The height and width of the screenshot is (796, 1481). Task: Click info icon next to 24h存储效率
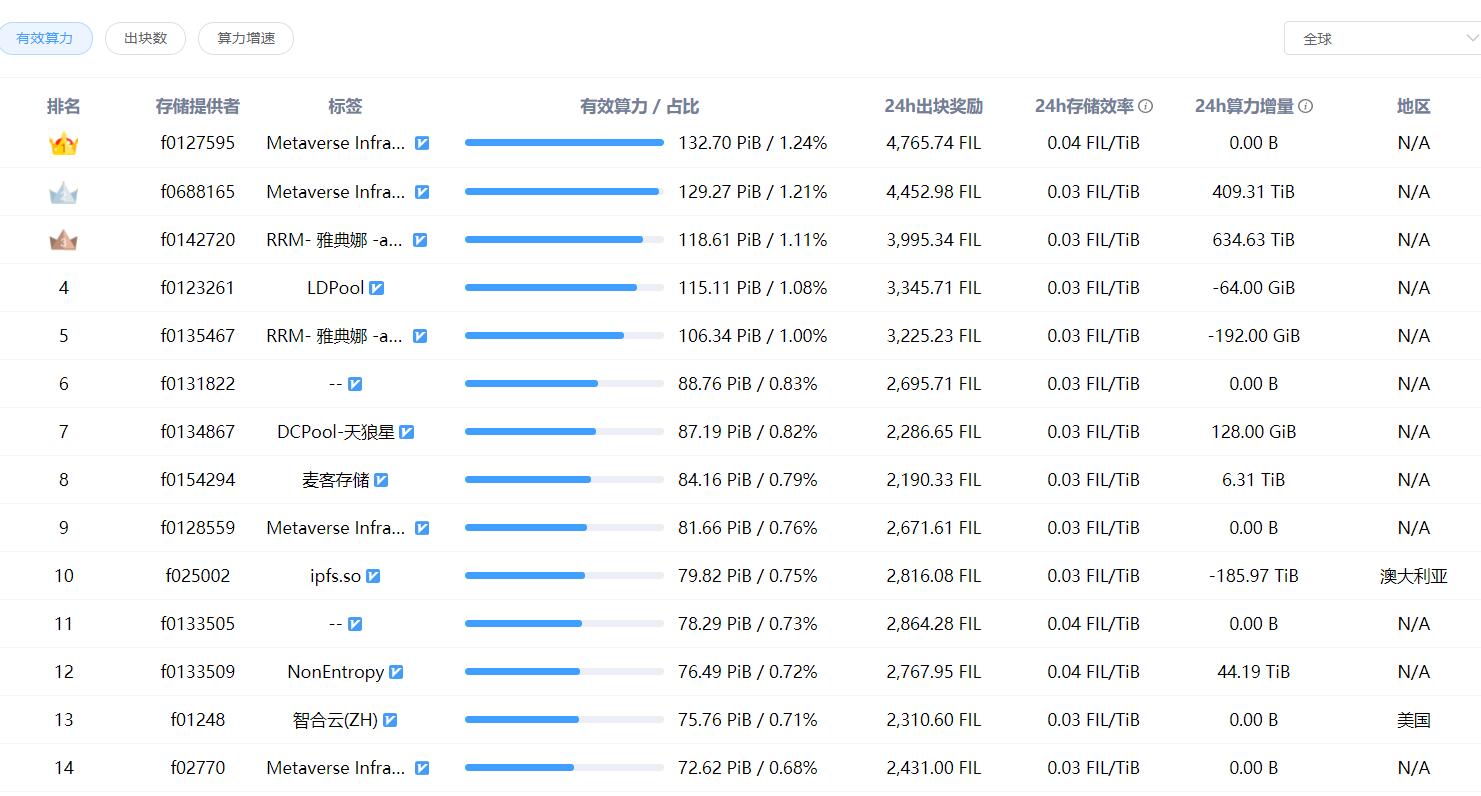click(1146, 106)
